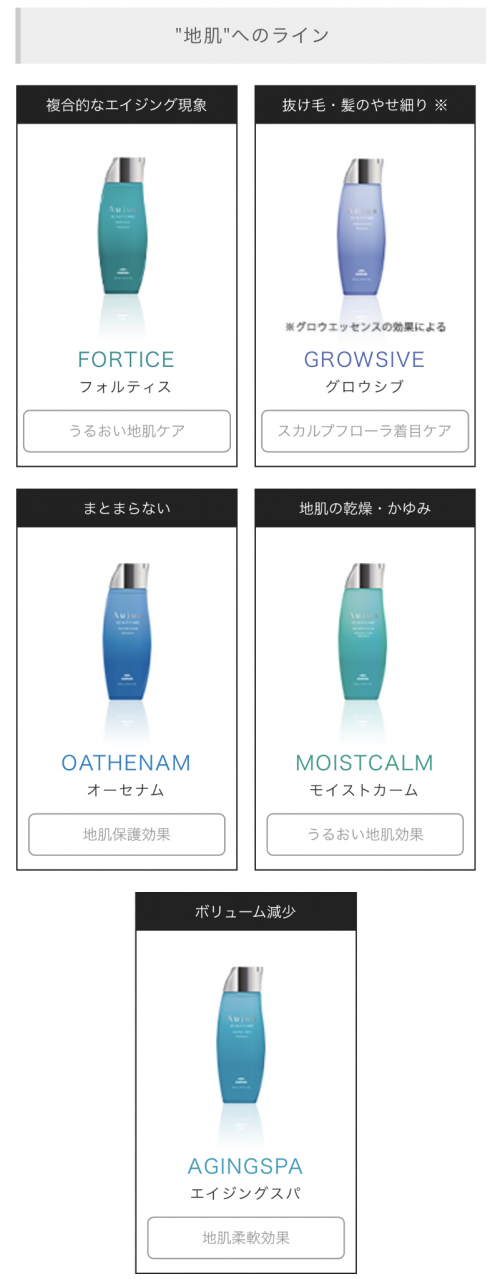Select the ボリューム減少 card header
The image size is (500, 1279).
(x=246, y=912)
